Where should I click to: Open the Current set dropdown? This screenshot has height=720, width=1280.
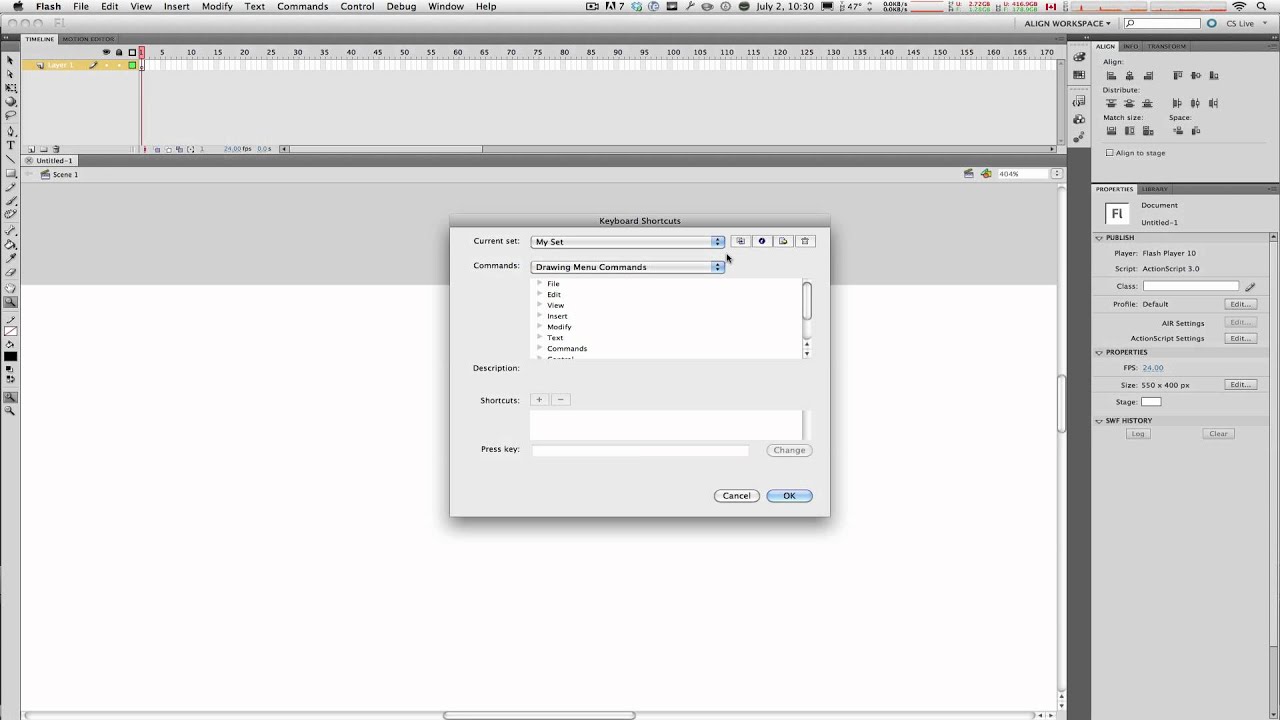point(627,241)
